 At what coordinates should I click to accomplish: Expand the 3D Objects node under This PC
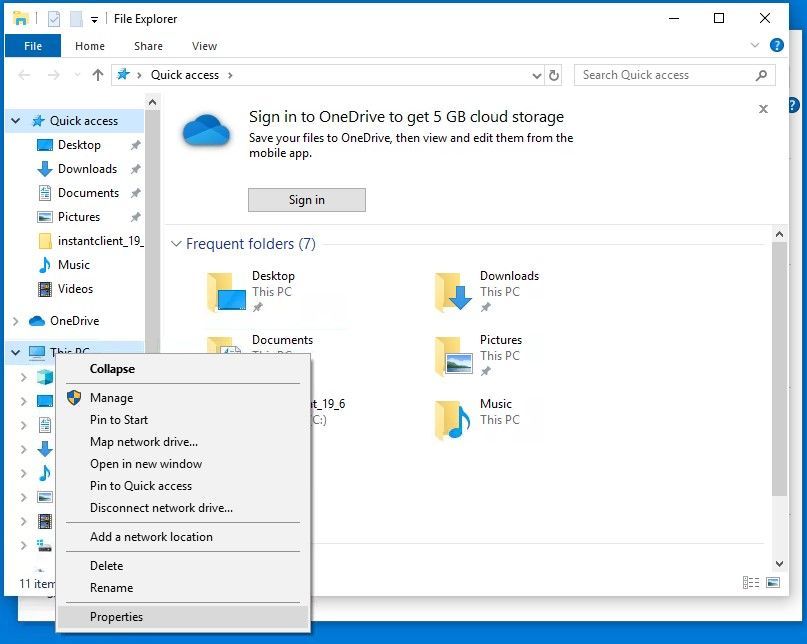pos(23,377)
